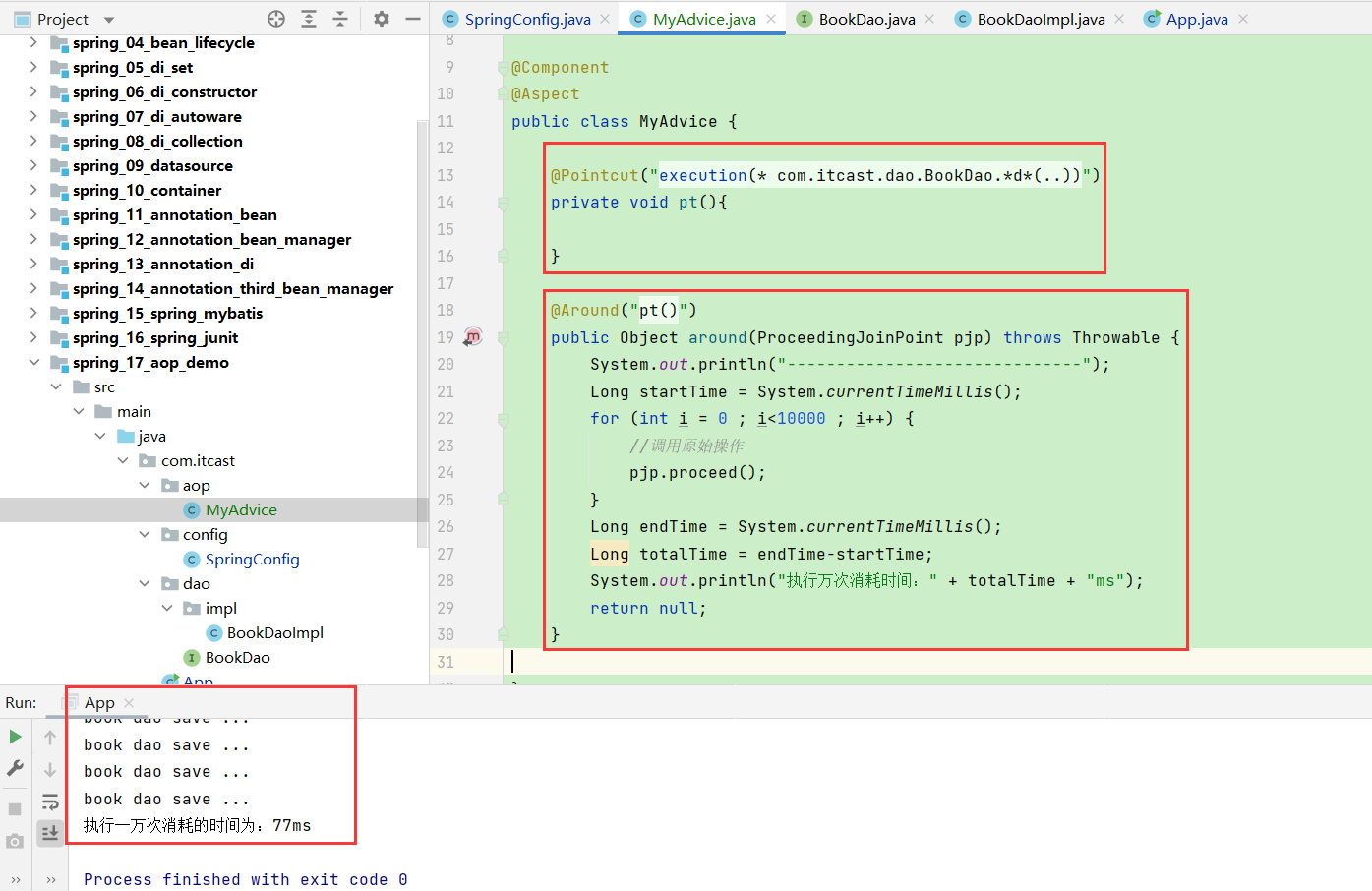Collapse the src folder
The image size is (1372, 891).
click(56, 386)
